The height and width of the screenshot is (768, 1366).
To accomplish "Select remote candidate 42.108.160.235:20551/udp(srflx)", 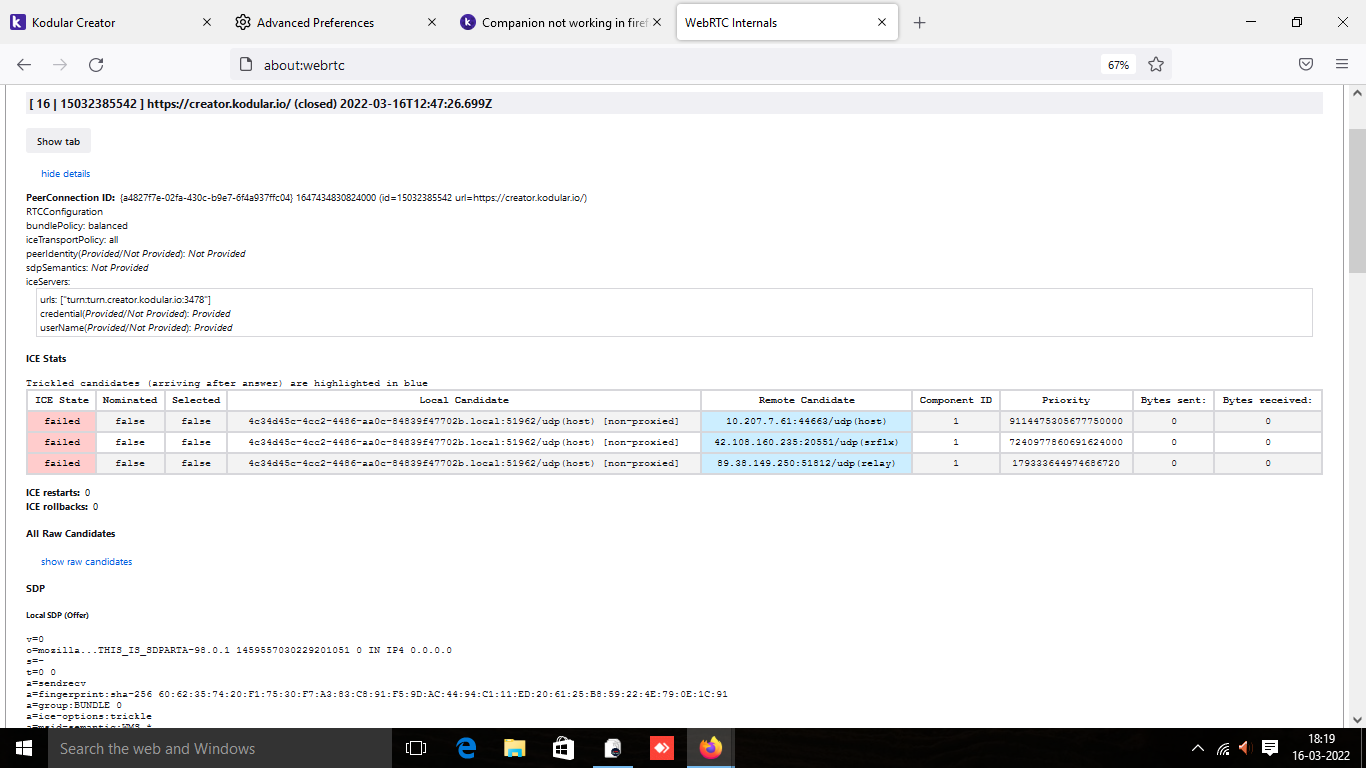I will point(806,442).
